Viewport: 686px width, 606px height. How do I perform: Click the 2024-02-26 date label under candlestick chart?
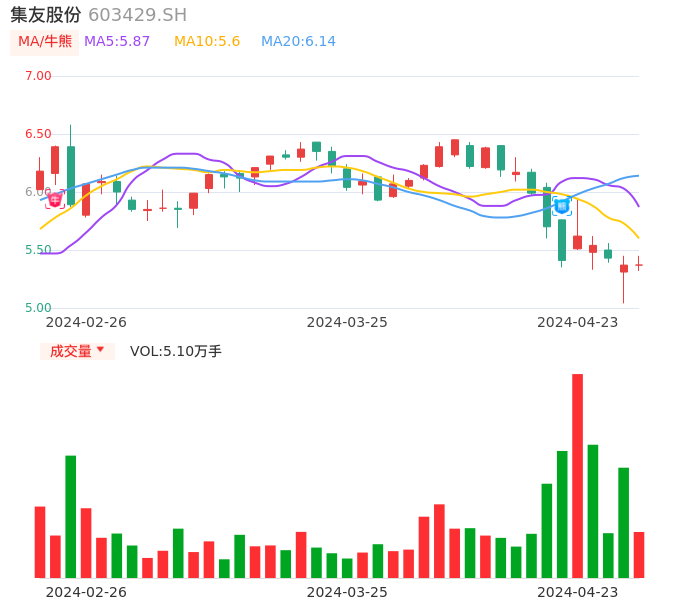(x=86, y=322)
